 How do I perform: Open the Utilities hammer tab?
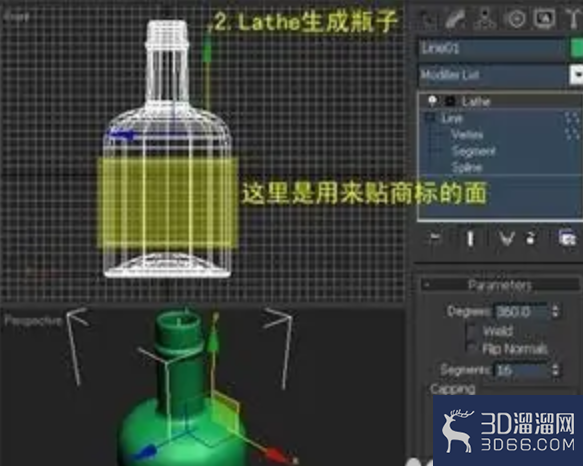tap(573, 19)
